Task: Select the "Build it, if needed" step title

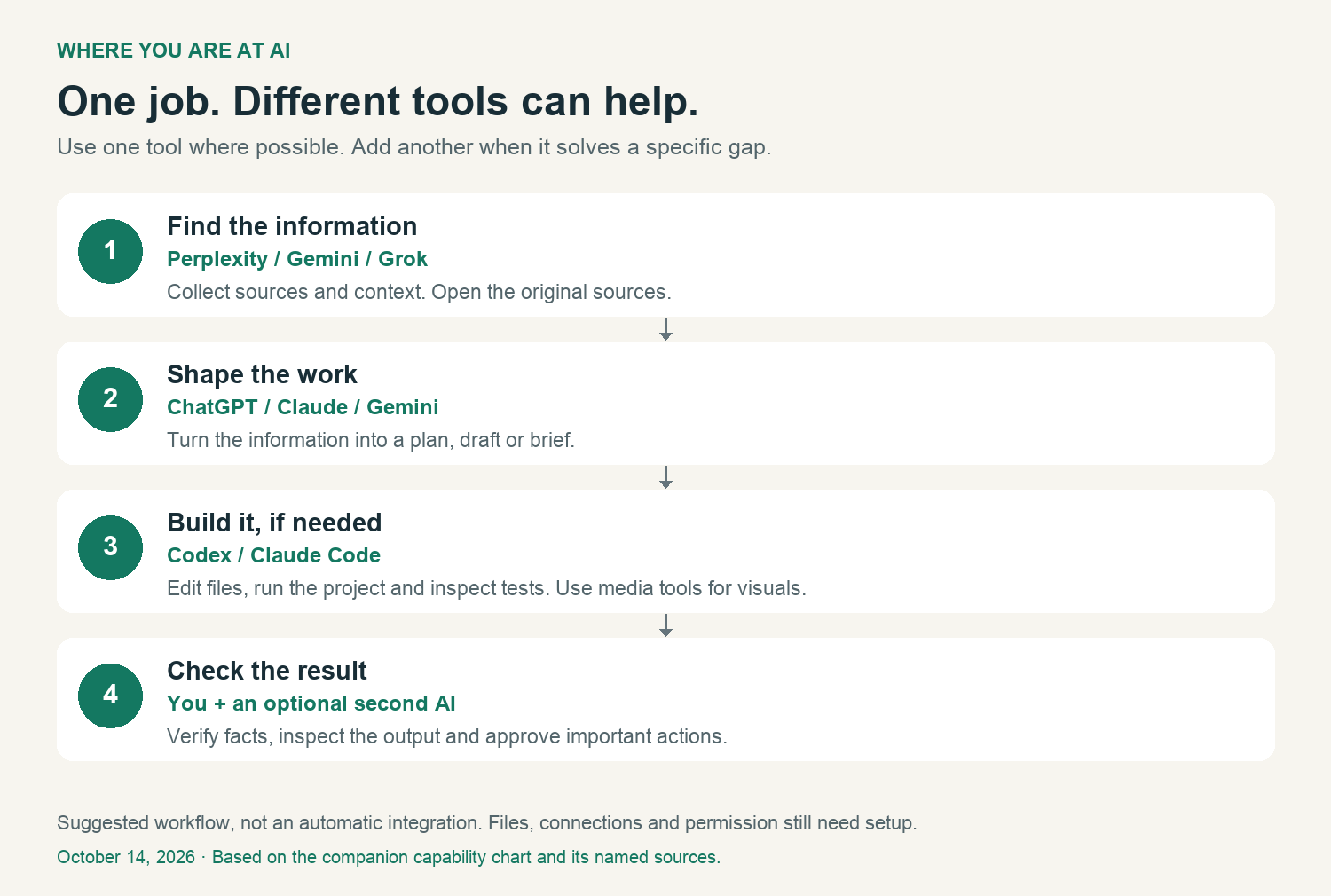Action: tap(274, 523)
